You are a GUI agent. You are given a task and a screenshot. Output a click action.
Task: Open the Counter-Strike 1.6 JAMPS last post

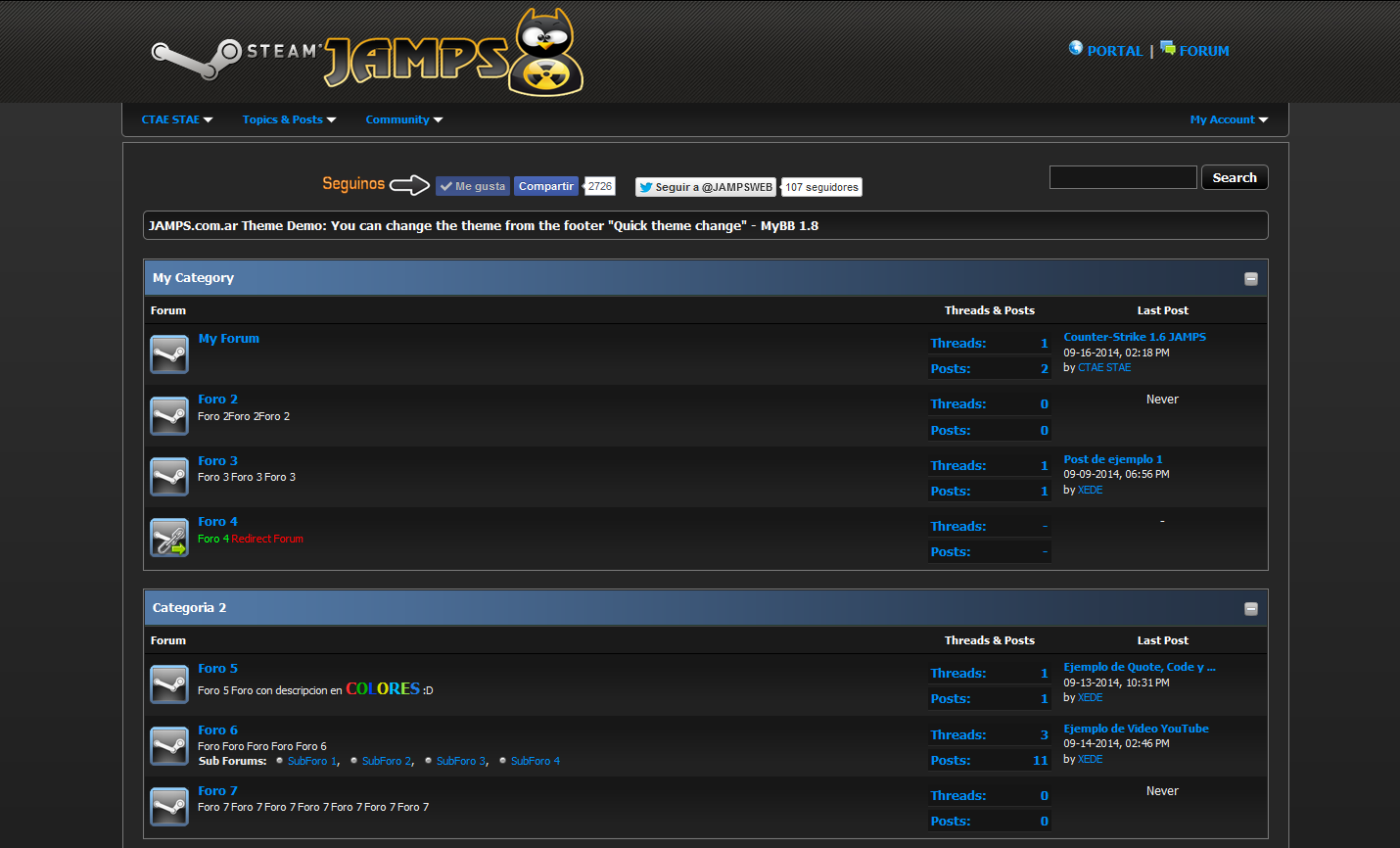point(1135,337)
